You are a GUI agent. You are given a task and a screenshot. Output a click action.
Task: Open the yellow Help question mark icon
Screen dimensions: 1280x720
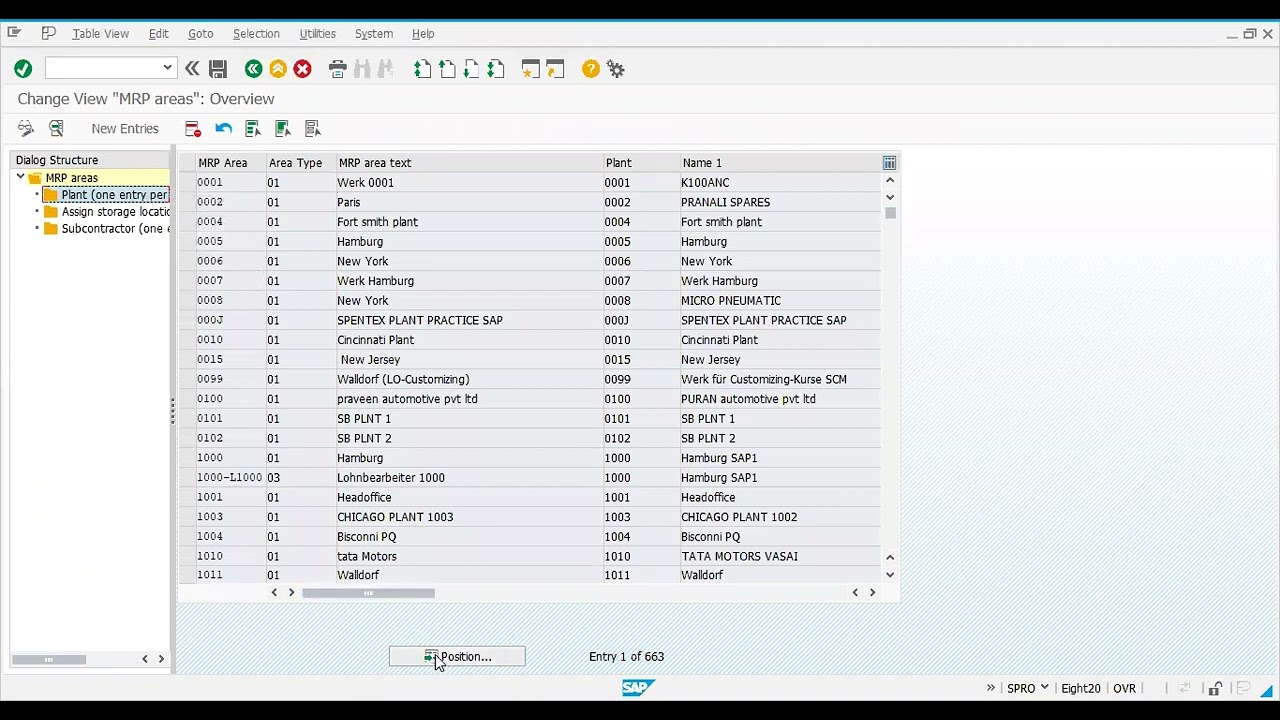click(x=591, y=69)
